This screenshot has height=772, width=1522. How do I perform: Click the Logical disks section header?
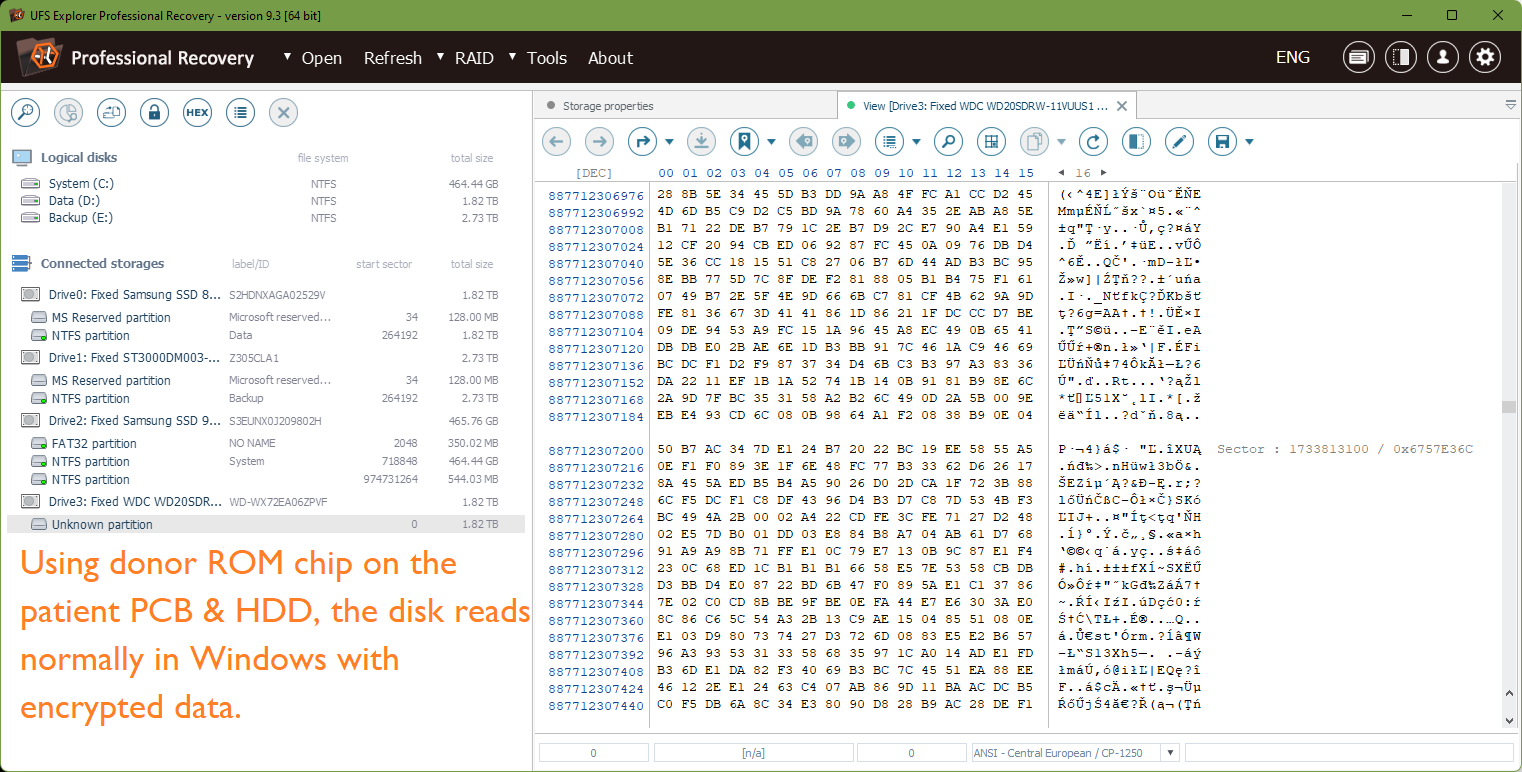coord(79,158)
